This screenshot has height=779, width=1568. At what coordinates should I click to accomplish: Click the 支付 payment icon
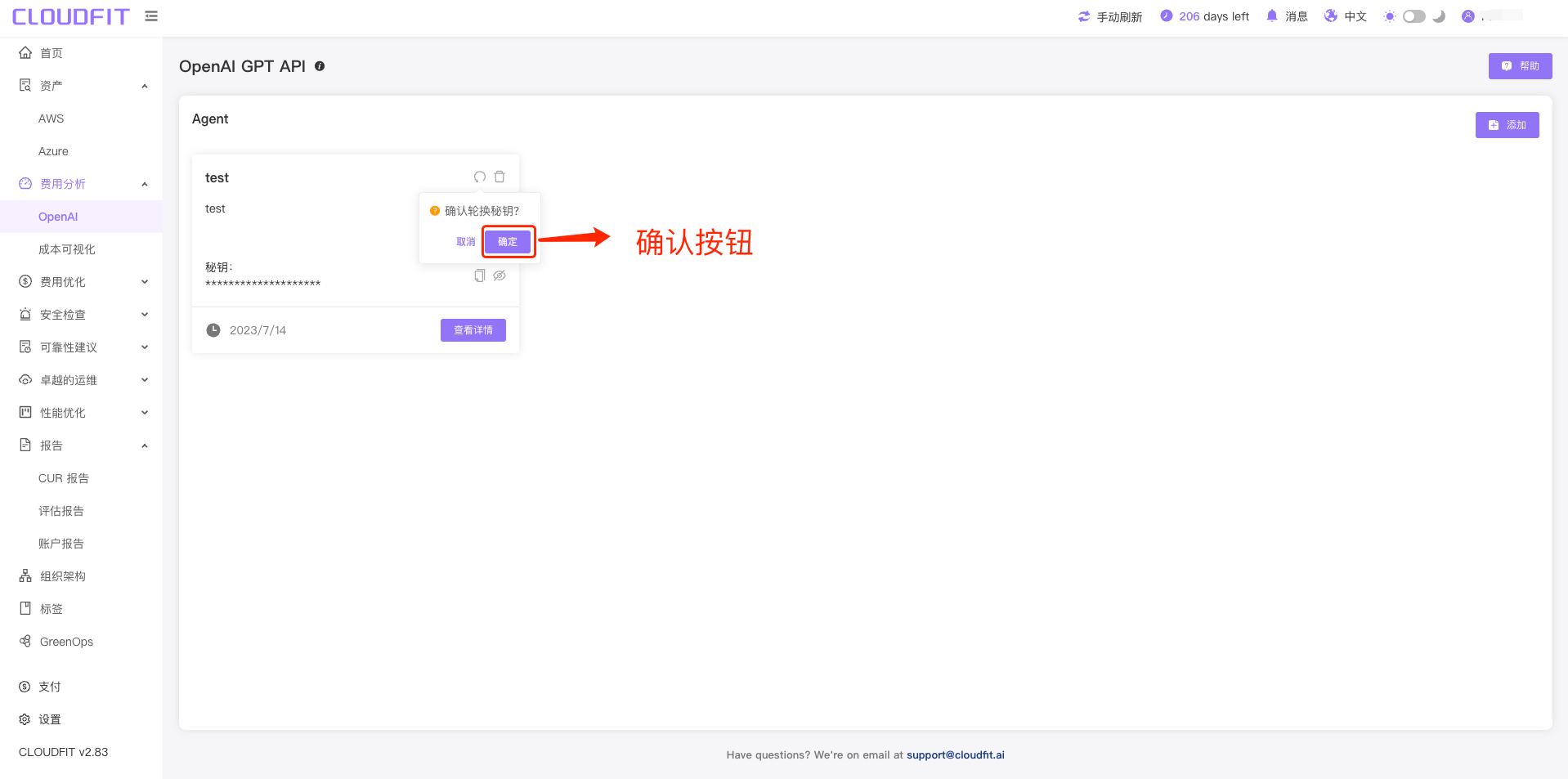tap(25, 687)
